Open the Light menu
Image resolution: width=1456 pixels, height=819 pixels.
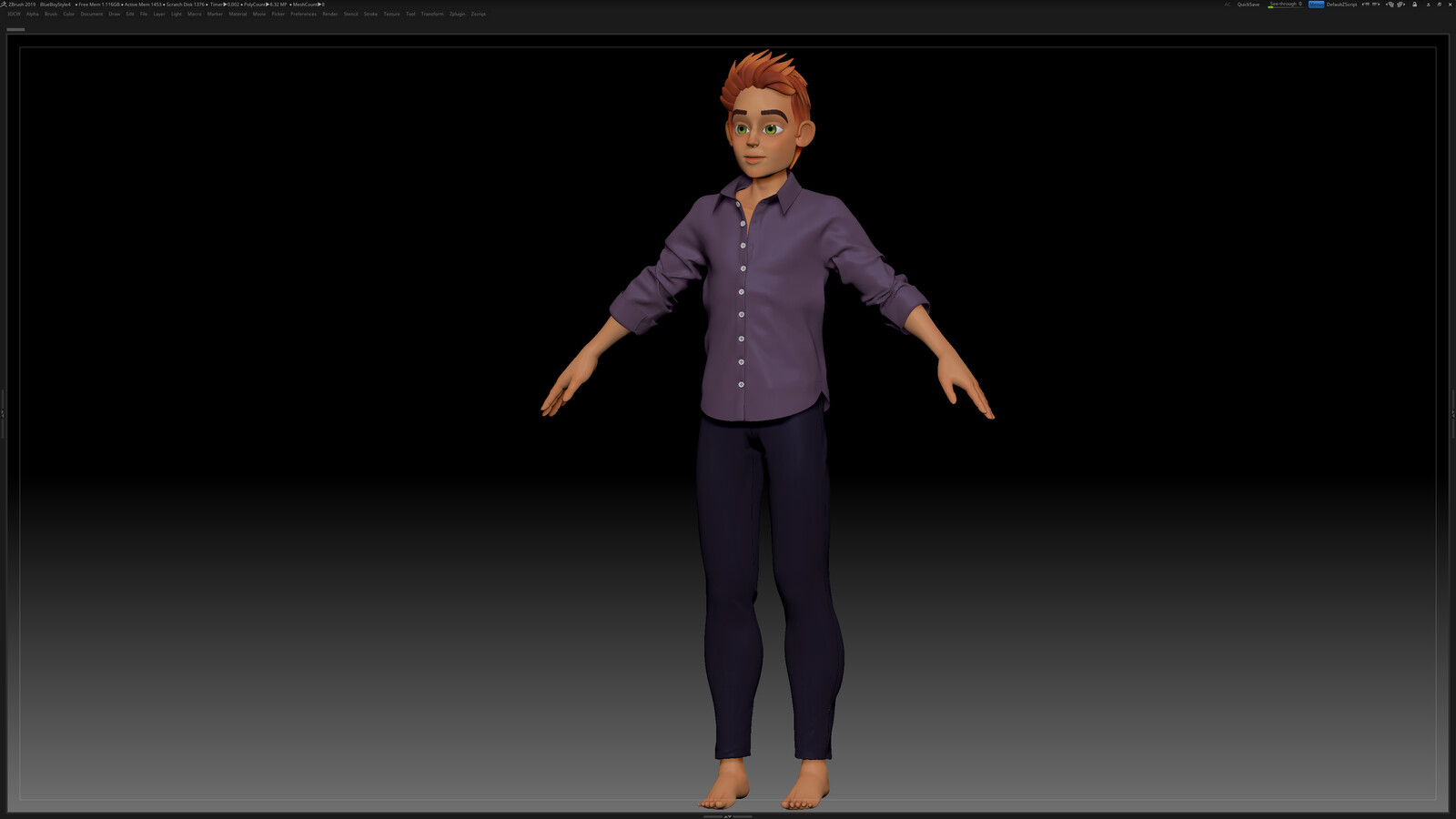(x=177, y=14)
